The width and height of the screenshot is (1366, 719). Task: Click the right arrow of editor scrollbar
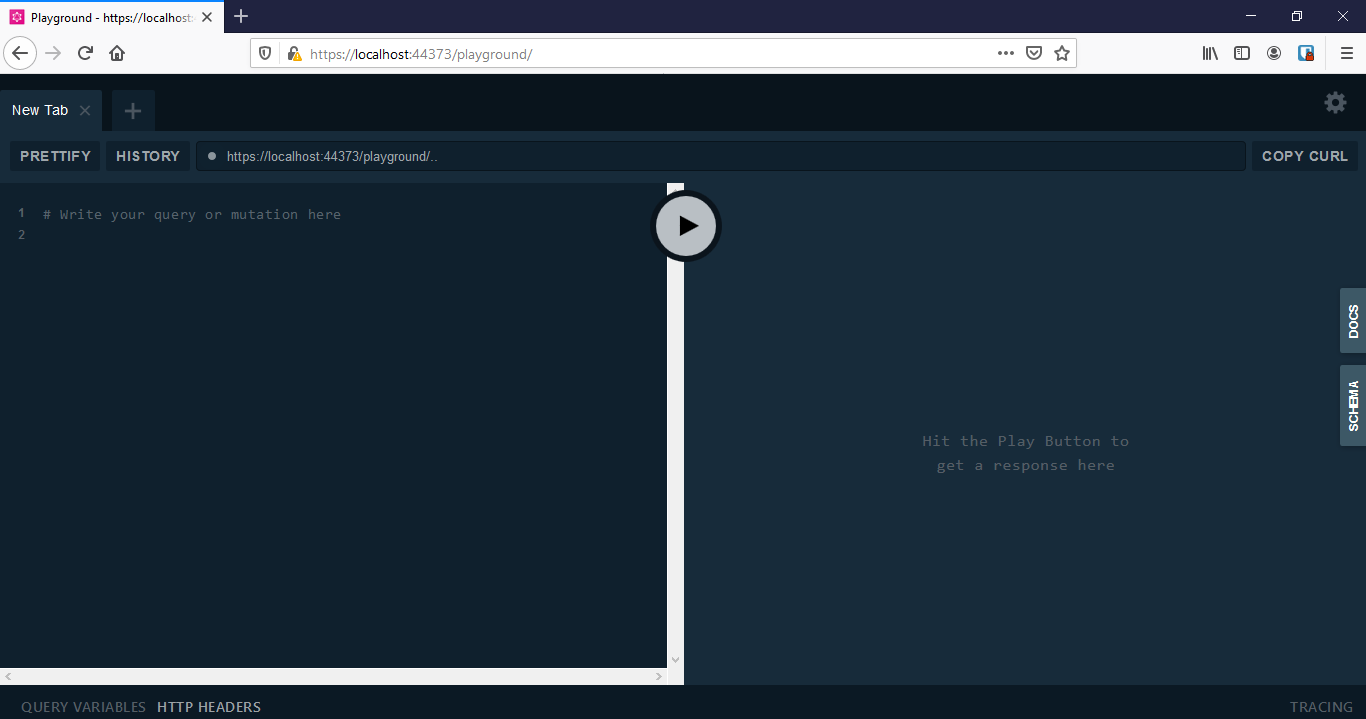[658, 676]
